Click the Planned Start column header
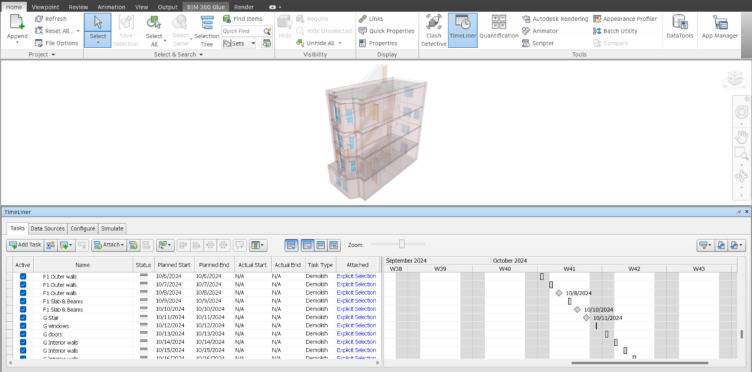This screenshot has width=752, height=372. point(174,265)
